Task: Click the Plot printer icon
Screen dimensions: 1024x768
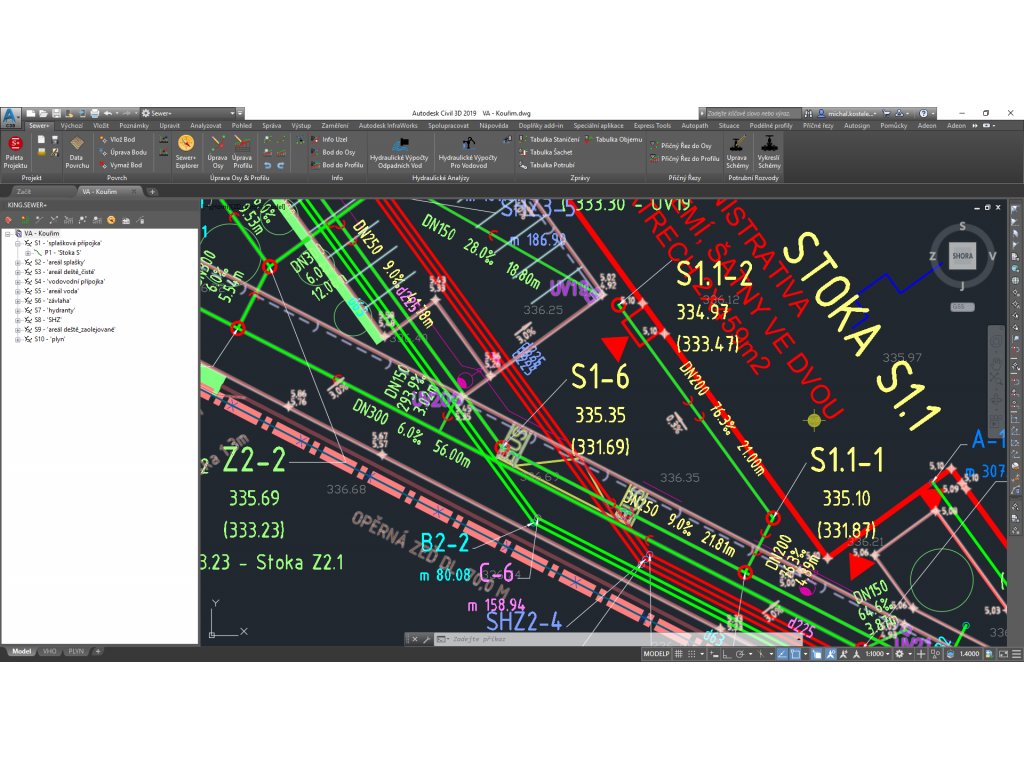Action: (95, 113)
